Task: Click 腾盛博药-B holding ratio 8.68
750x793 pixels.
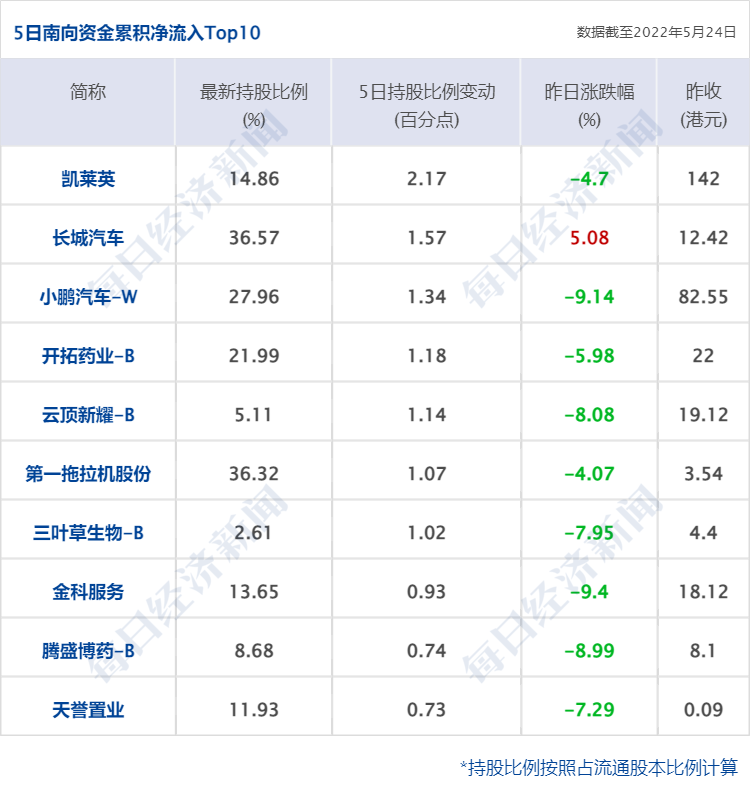Action: [254, 651]
